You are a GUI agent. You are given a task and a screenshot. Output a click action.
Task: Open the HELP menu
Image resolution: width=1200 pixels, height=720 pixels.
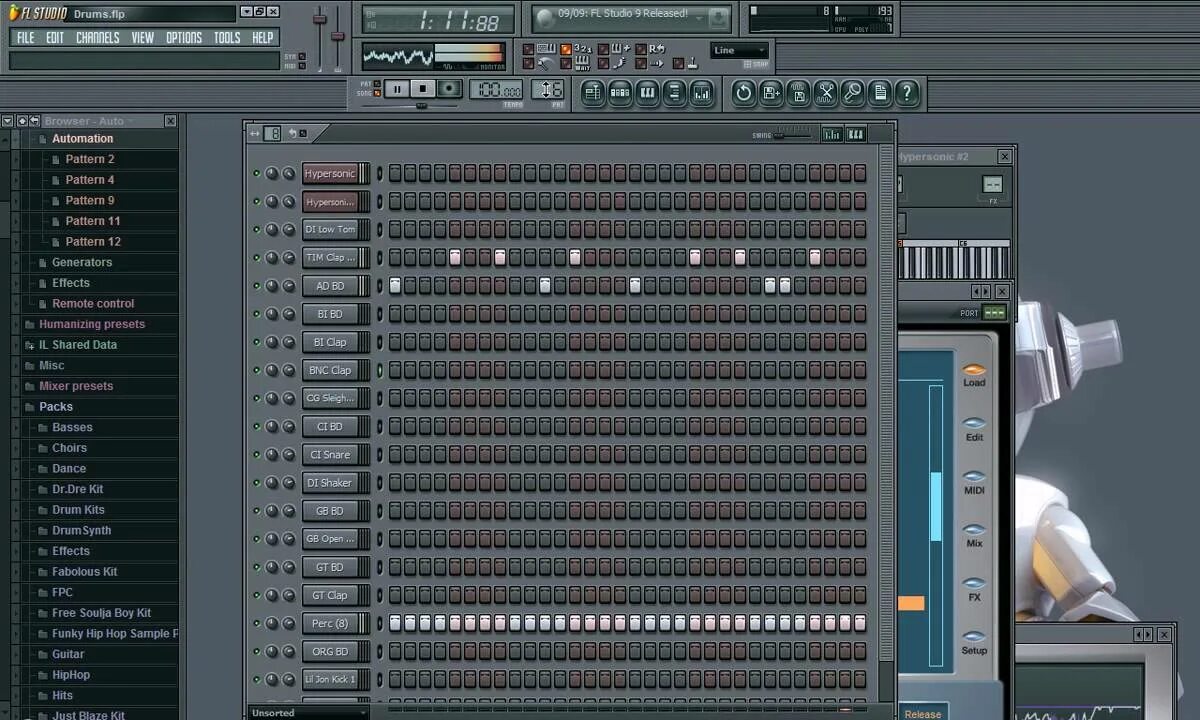(262, 38)
